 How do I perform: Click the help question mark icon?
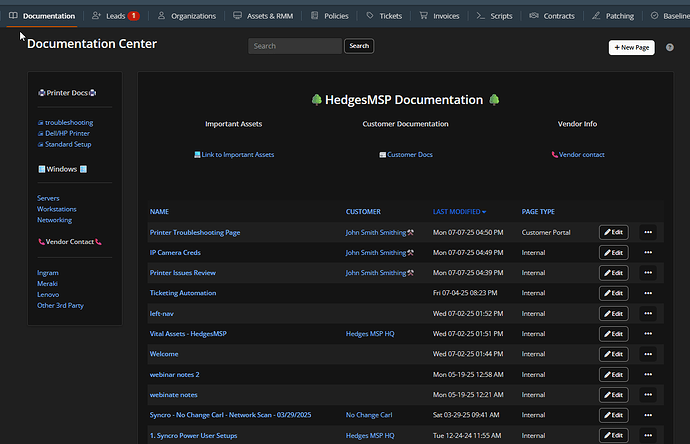(669, 48)
